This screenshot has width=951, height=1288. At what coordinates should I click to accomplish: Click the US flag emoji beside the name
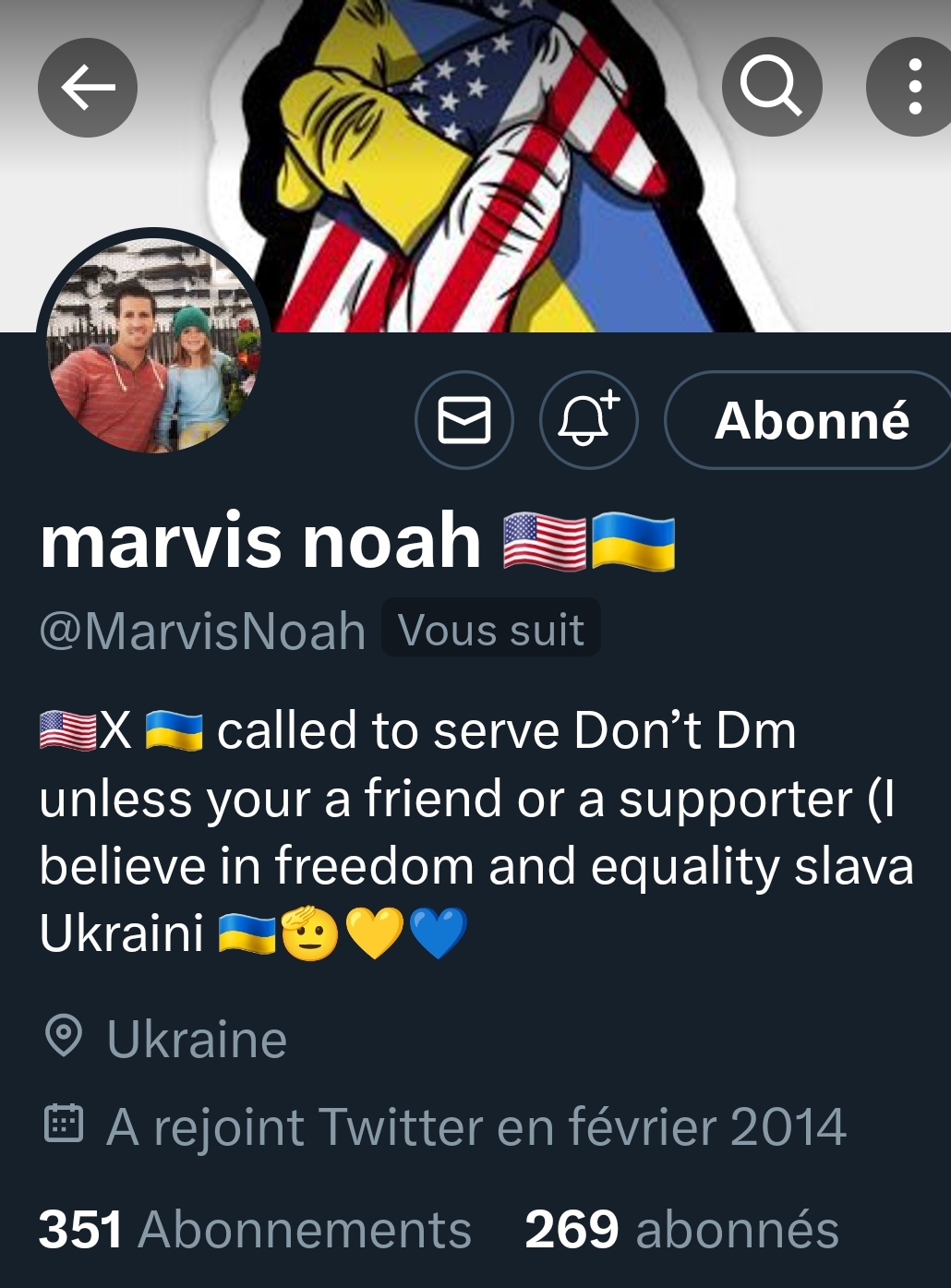coord(545,542)
